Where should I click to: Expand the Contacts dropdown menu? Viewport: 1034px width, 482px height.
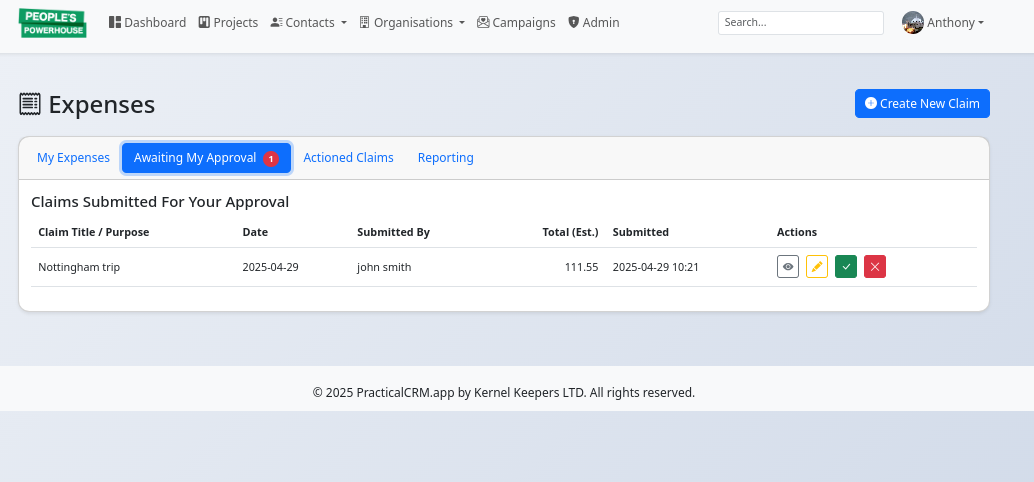tap(309, 22)
